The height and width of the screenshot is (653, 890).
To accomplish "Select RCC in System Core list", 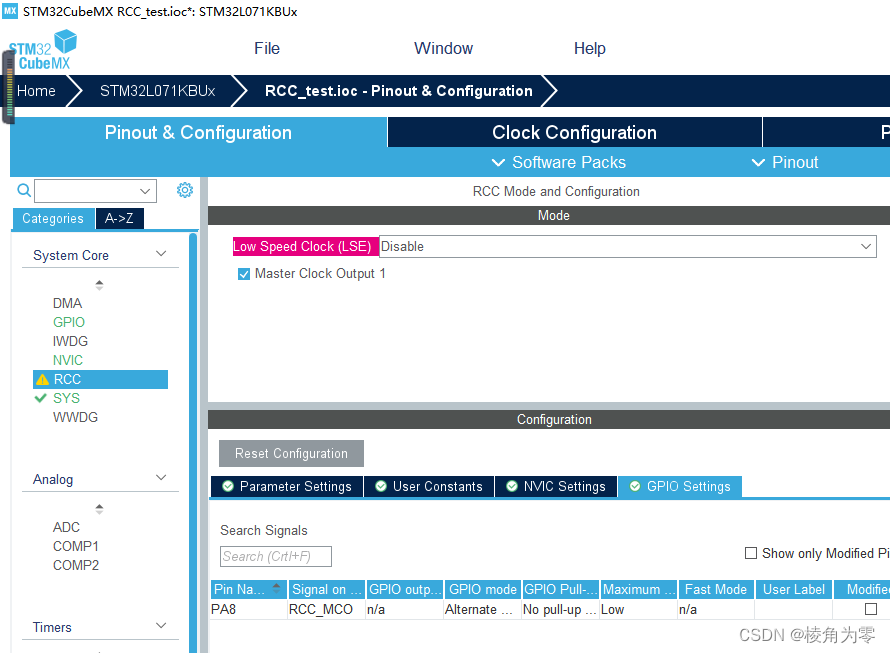I will [100, 379].
